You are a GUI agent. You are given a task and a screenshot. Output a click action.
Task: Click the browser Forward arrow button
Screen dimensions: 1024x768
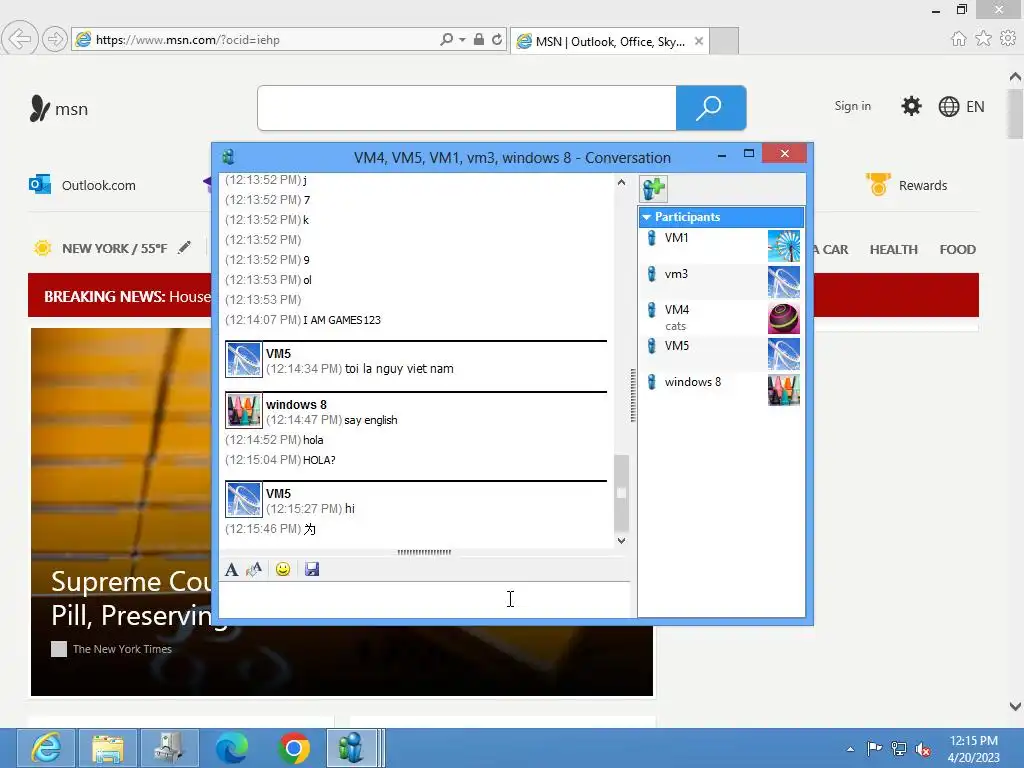point(55,39)
